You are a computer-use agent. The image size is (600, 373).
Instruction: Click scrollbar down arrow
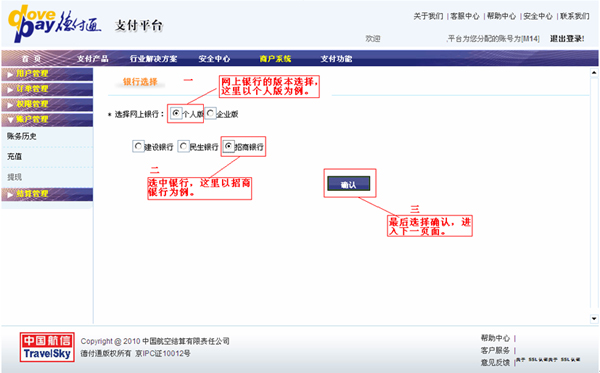coord(594,318)
